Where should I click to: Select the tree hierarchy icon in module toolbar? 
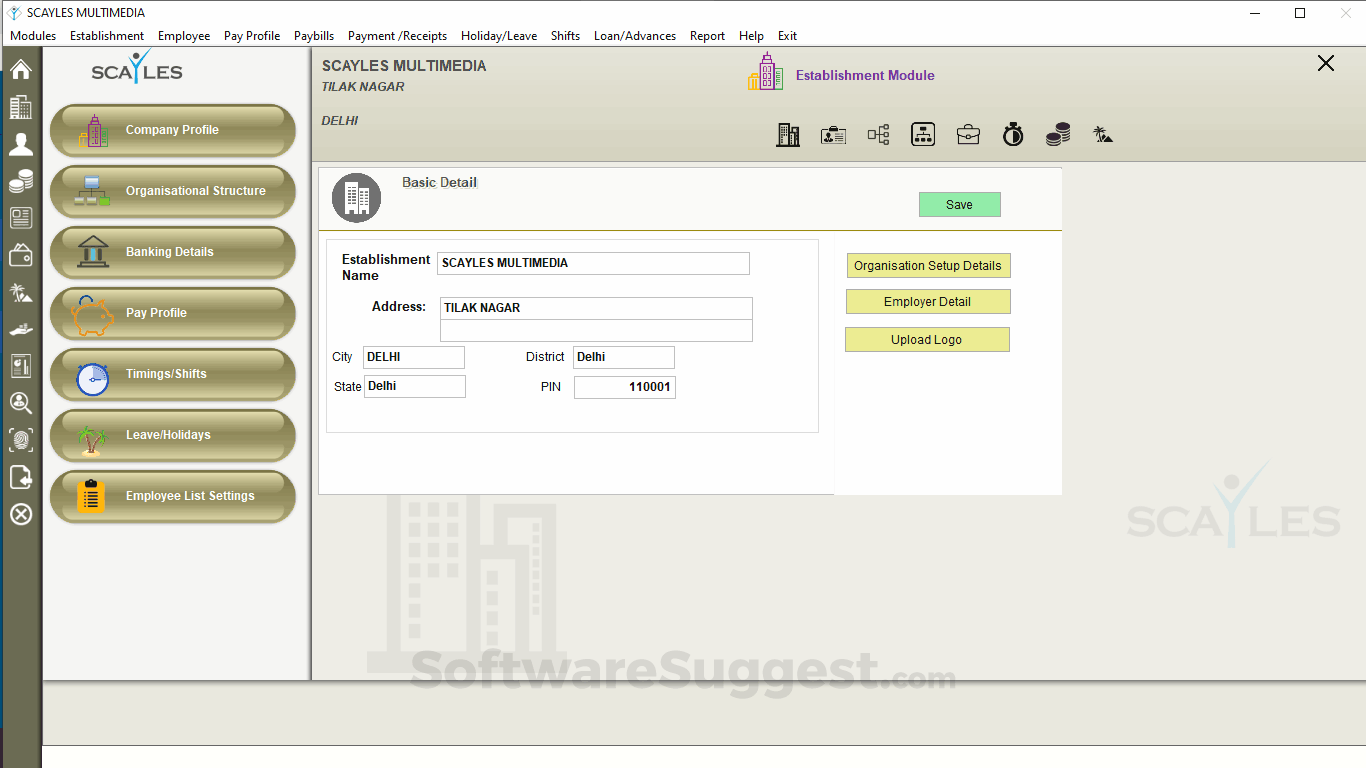point(878,135)
